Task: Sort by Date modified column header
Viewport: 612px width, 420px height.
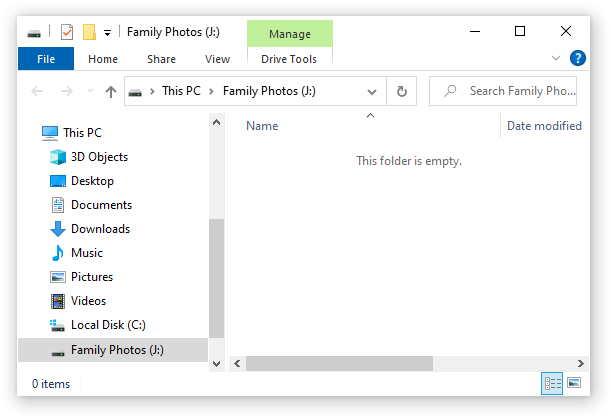Action: [x=544, y=126]
